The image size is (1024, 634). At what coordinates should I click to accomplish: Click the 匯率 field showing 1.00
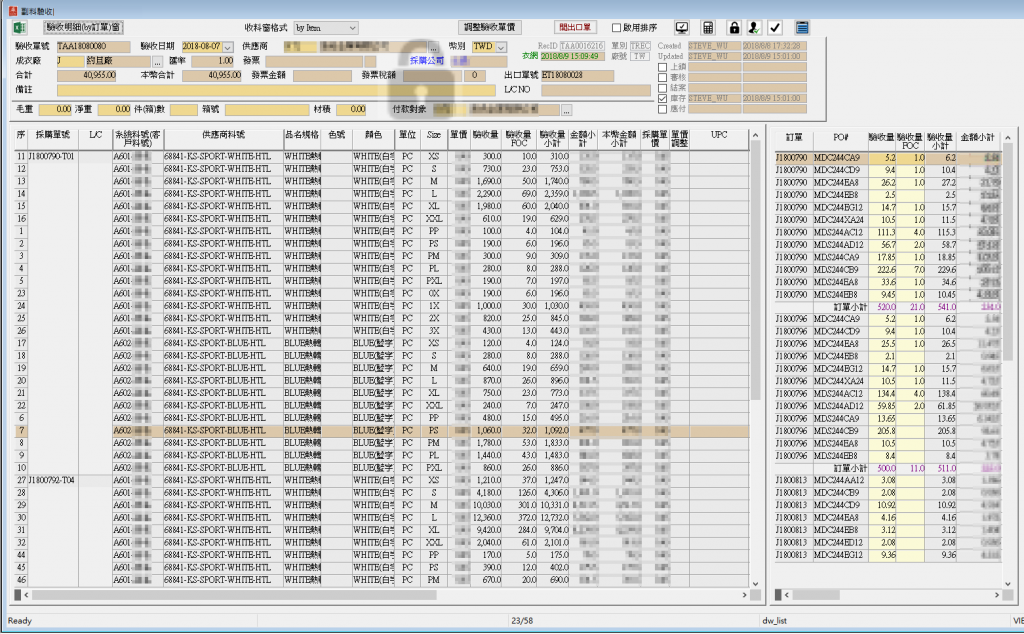[x=212, y=61]
